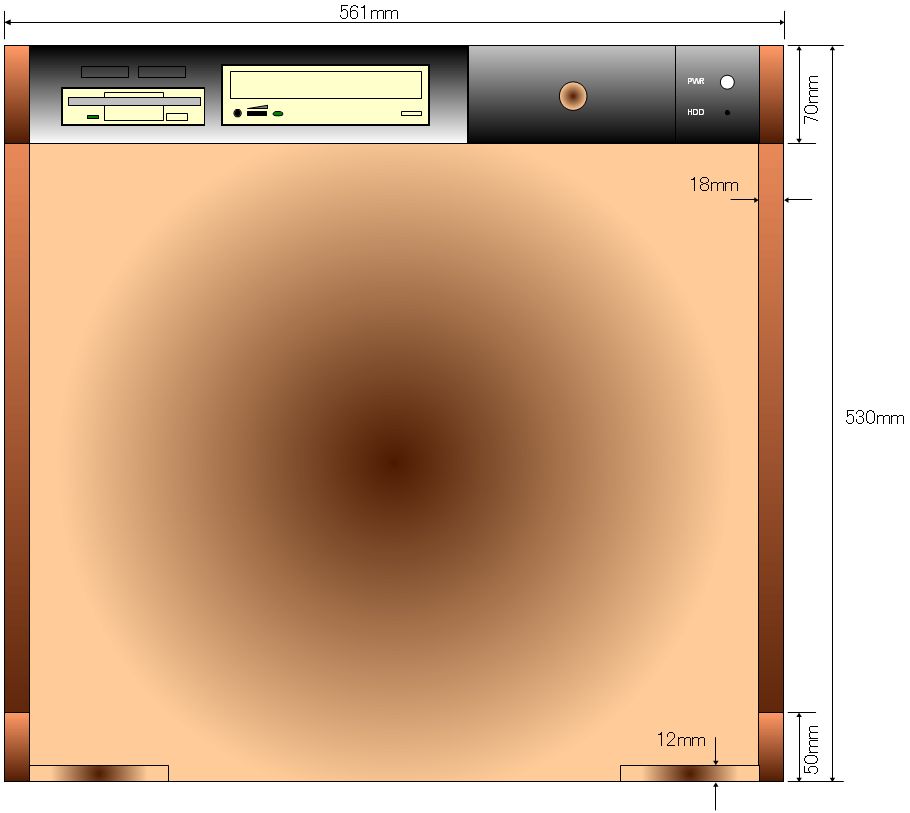Viewport: 910px width, 813px height.
Task: Click the bottom-left foot of the case
Action: tap(99, 774)
